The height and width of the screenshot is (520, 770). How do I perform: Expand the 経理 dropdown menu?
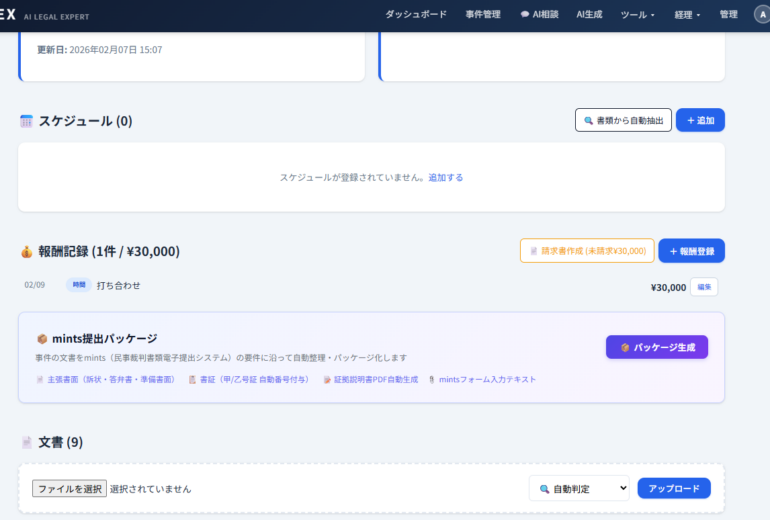tap(687, 15)
